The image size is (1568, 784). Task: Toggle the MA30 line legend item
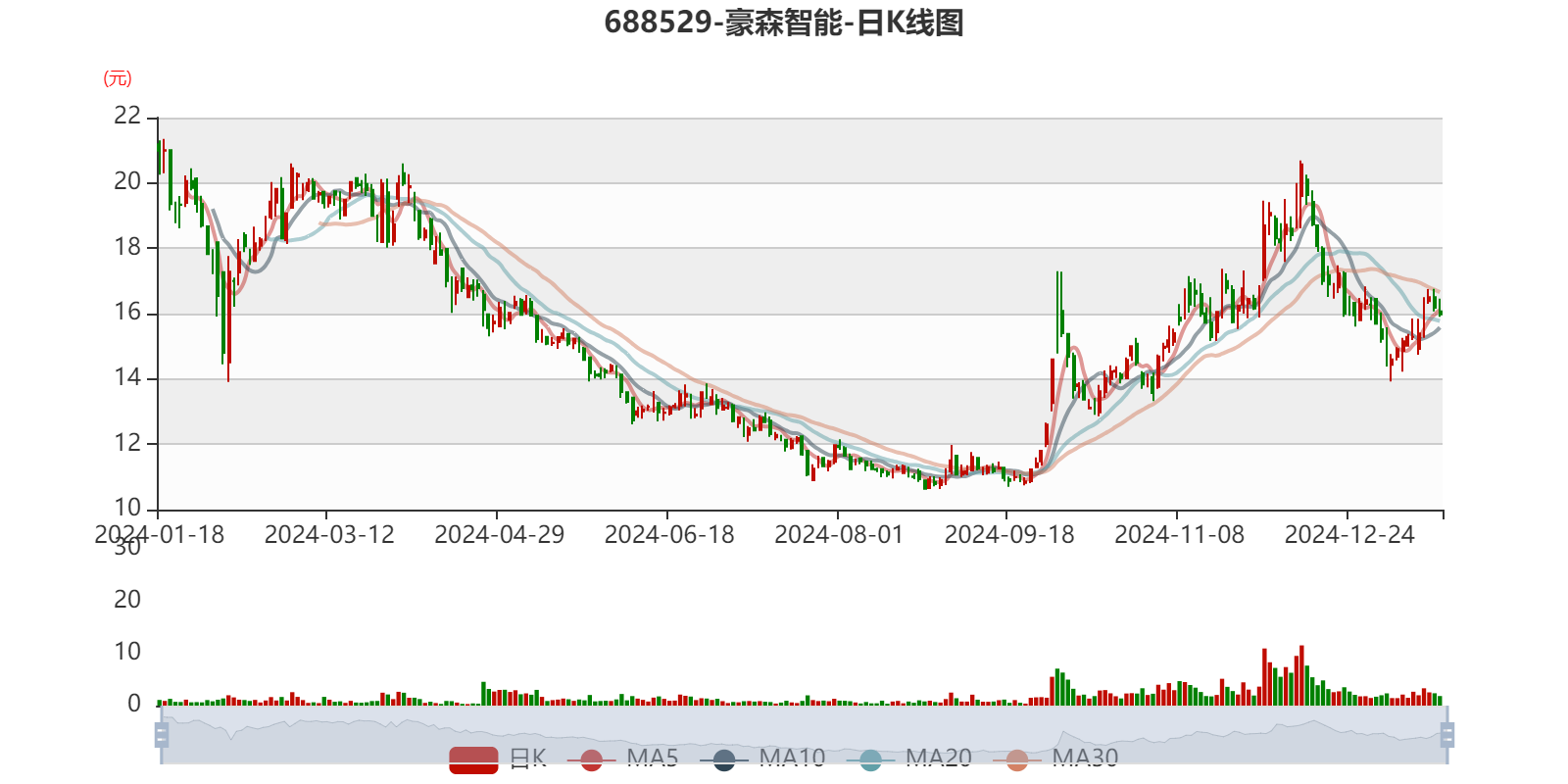[1055, 759]
